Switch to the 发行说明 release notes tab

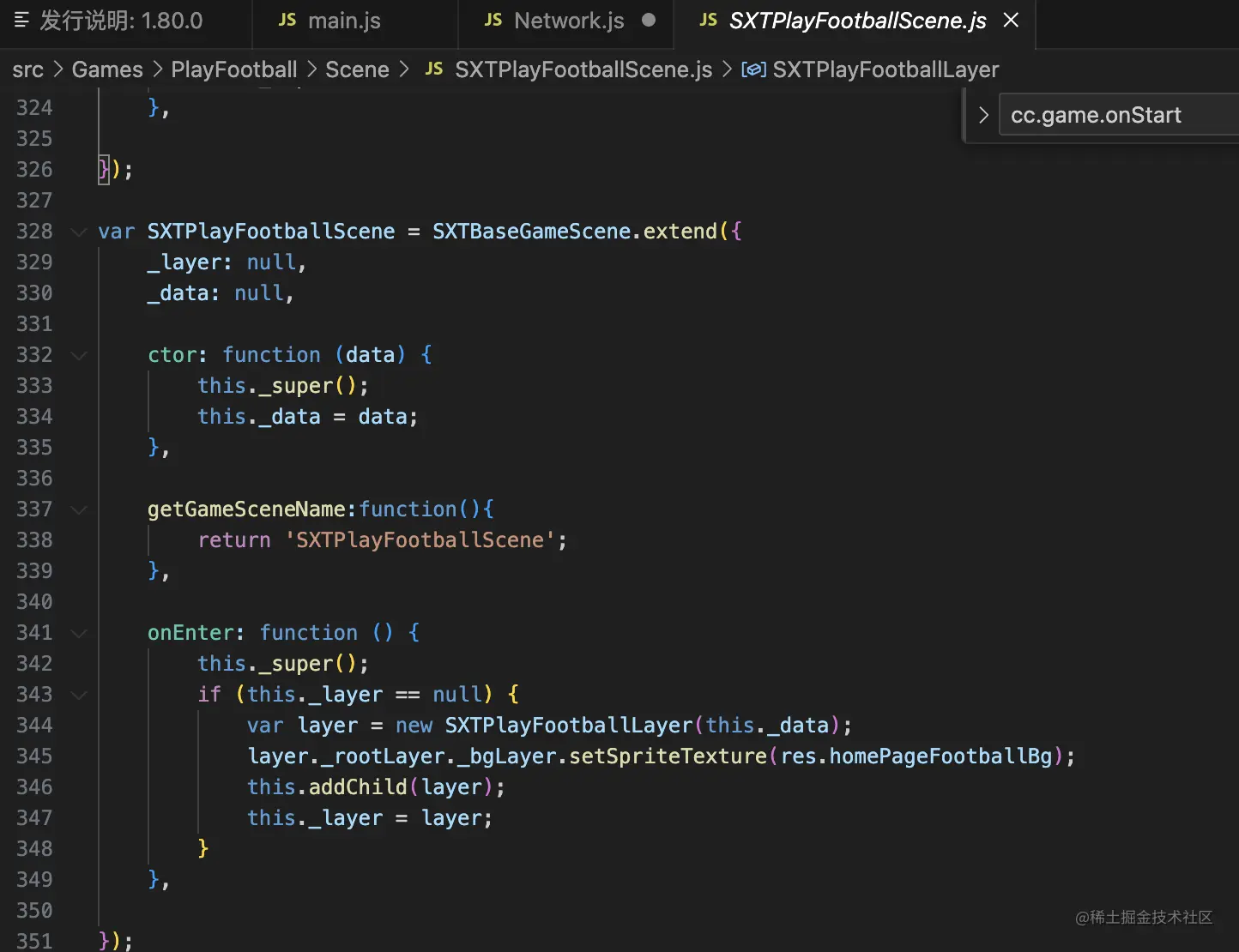coord(129,20)
